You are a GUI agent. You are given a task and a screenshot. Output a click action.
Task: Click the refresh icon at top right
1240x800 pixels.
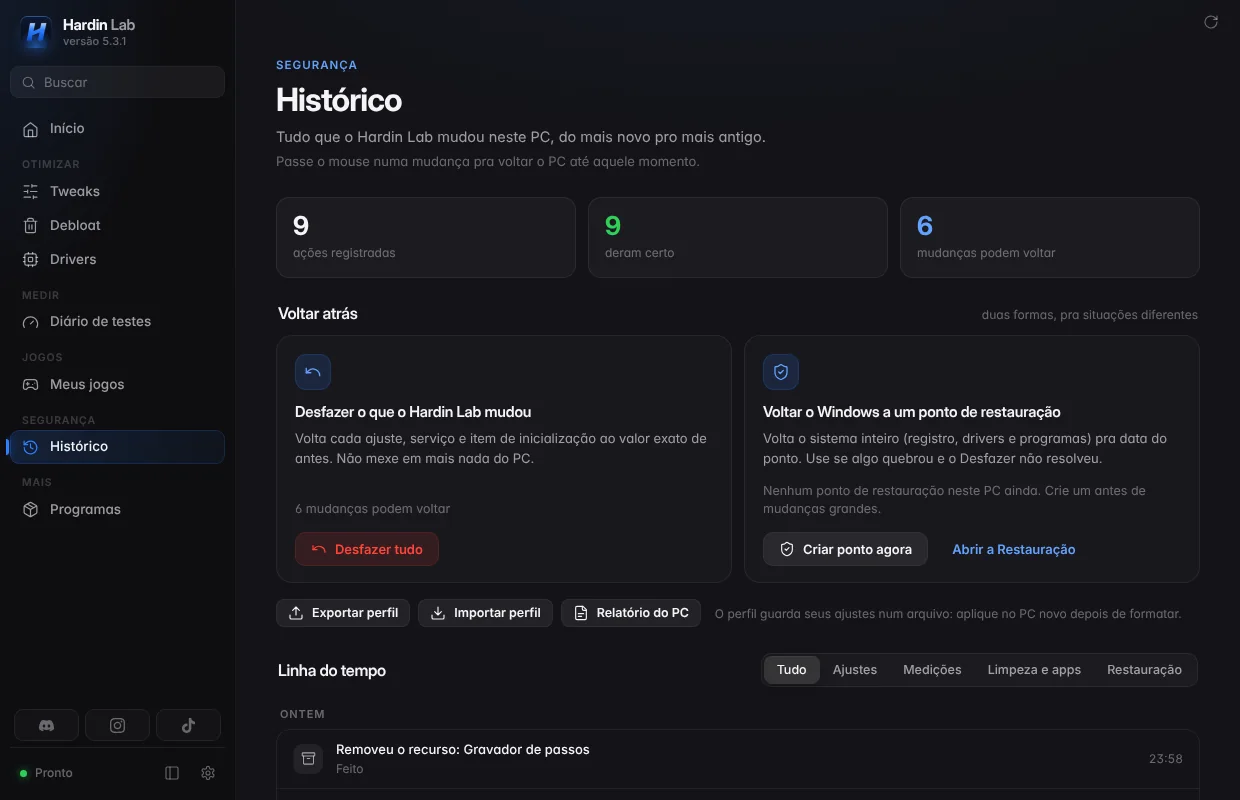(x=1211, y=22)
